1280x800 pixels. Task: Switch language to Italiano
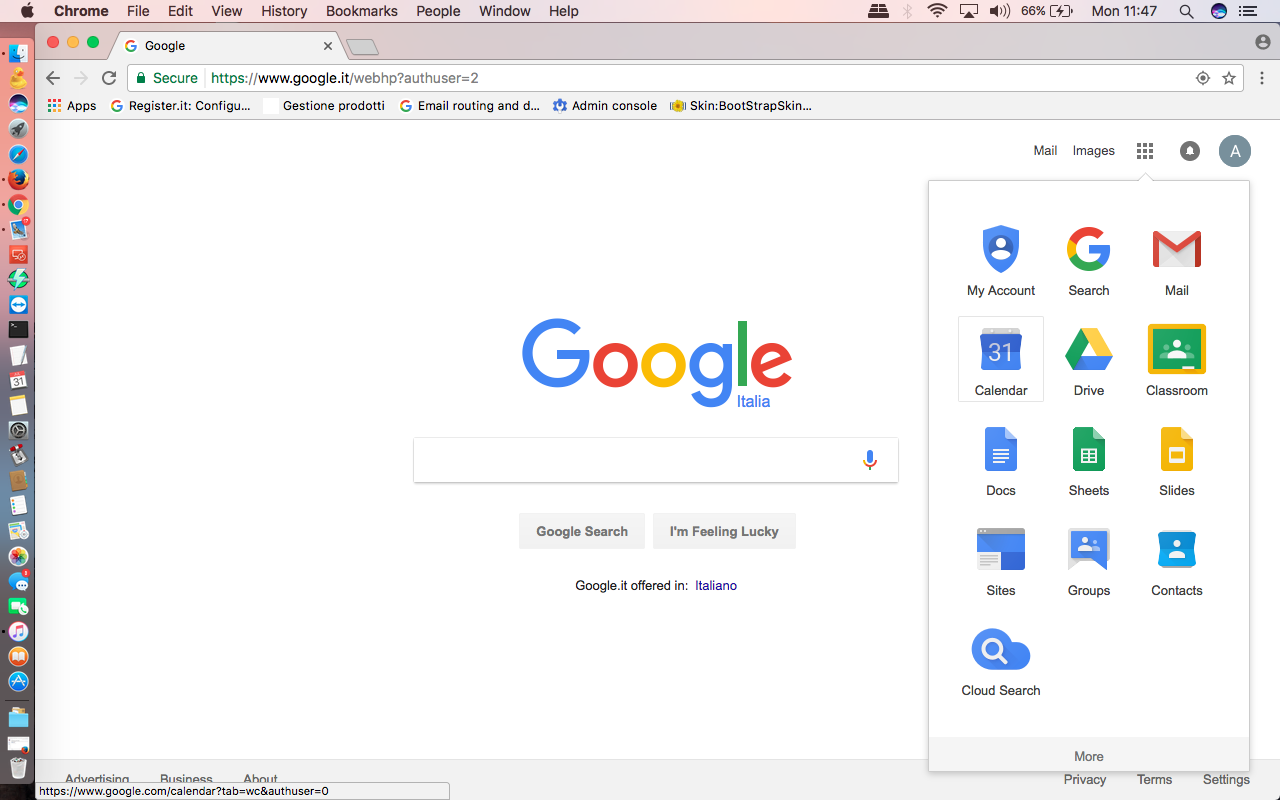point(716,585)
